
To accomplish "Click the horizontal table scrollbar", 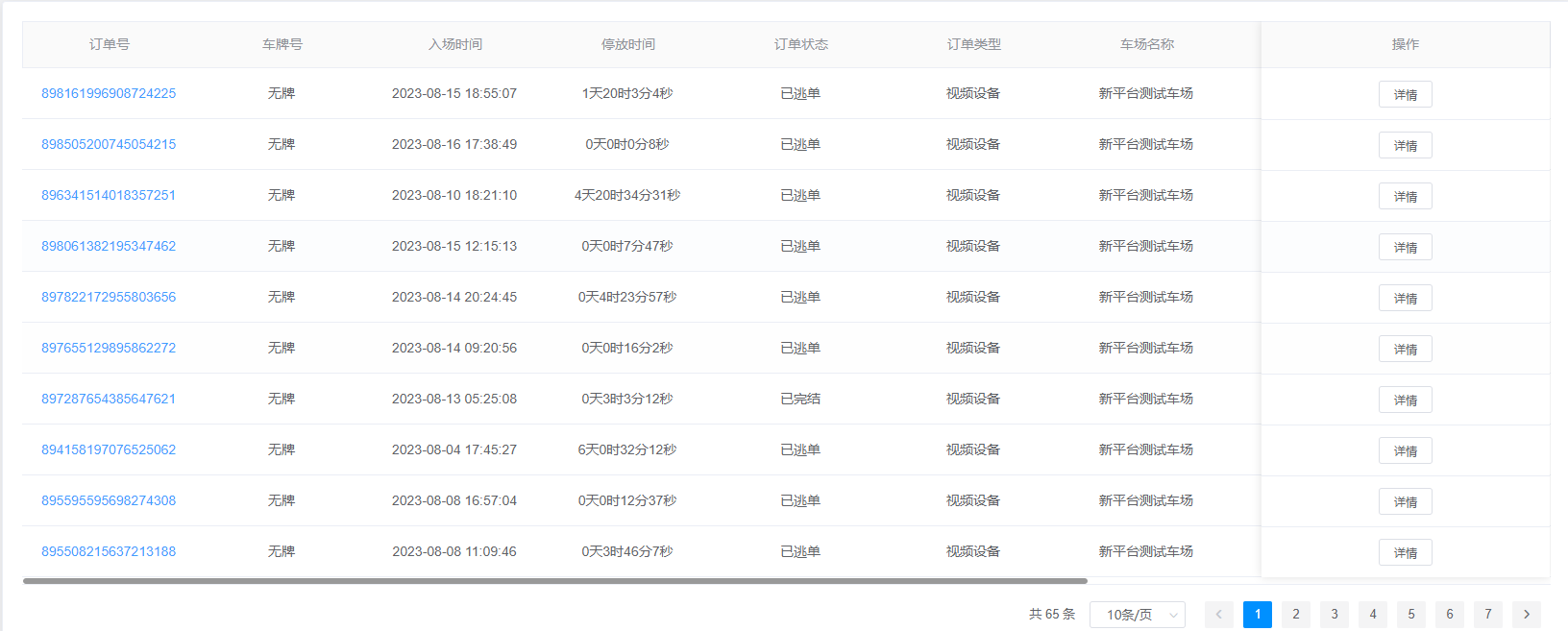I will 554,581.
